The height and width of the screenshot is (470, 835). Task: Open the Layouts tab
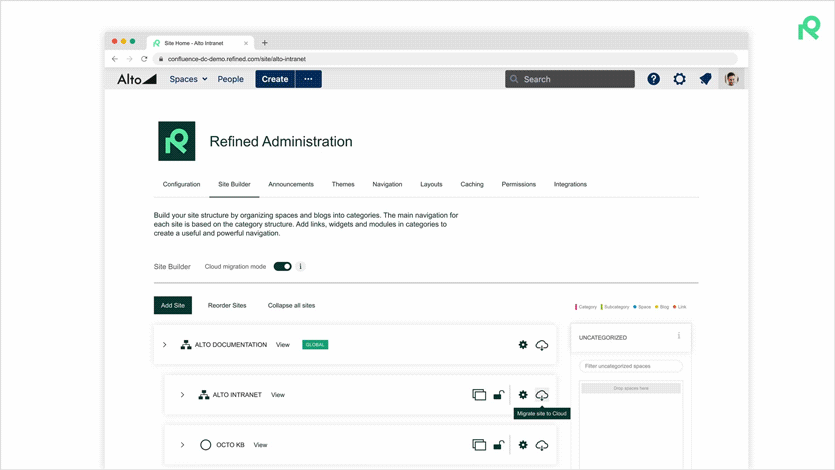(x=431, y=184)
